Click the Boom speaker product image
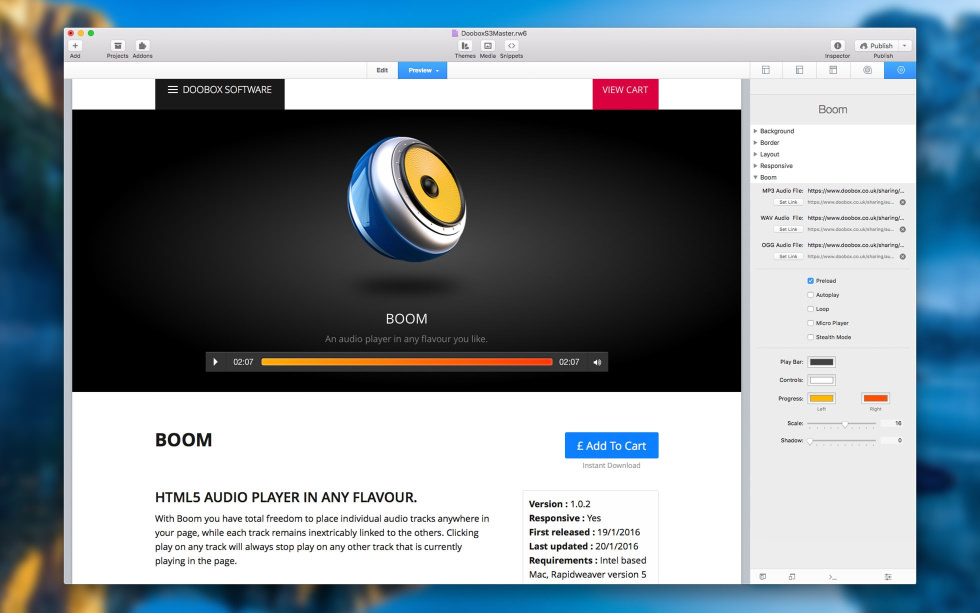The height and width of the screenshot is (613, 980). 407,199
